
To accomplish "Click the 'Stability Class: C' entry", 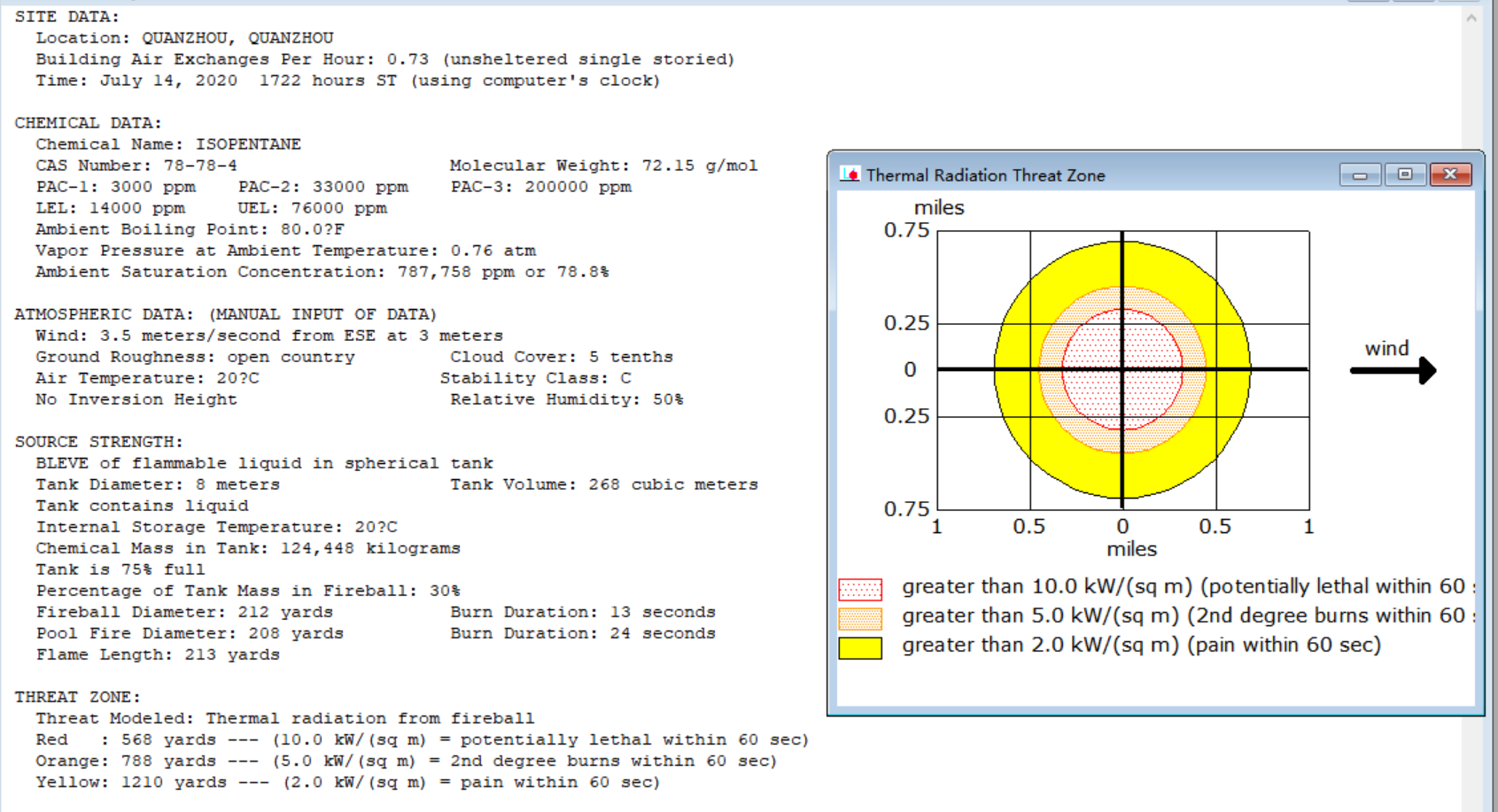I will (x=535, y=378).
